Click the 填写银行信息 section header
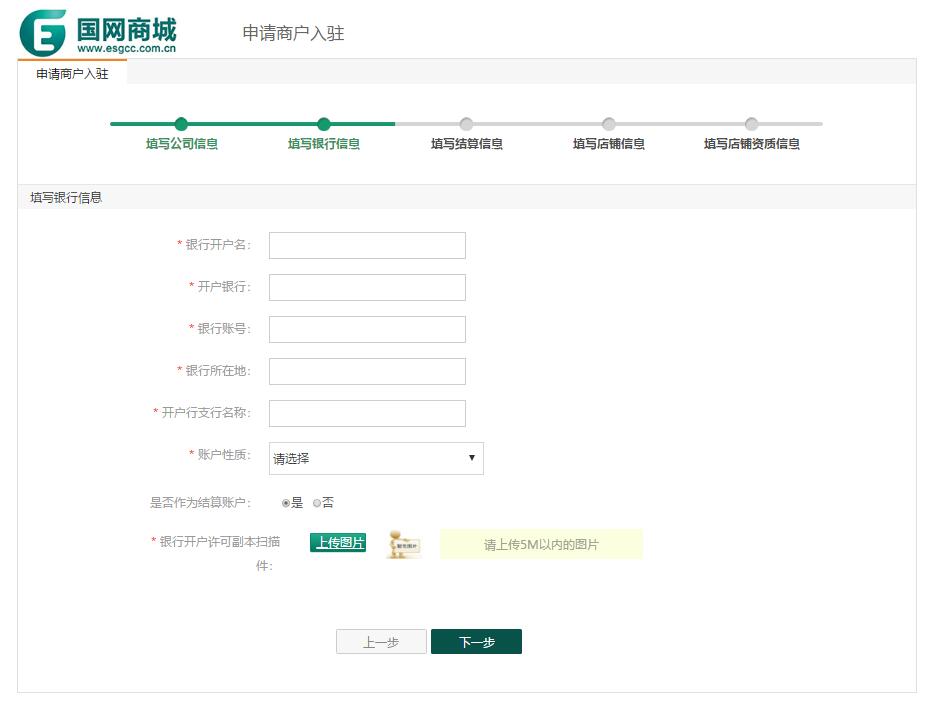Viewport: 935px width, 702px height. (x=66, y=197)
